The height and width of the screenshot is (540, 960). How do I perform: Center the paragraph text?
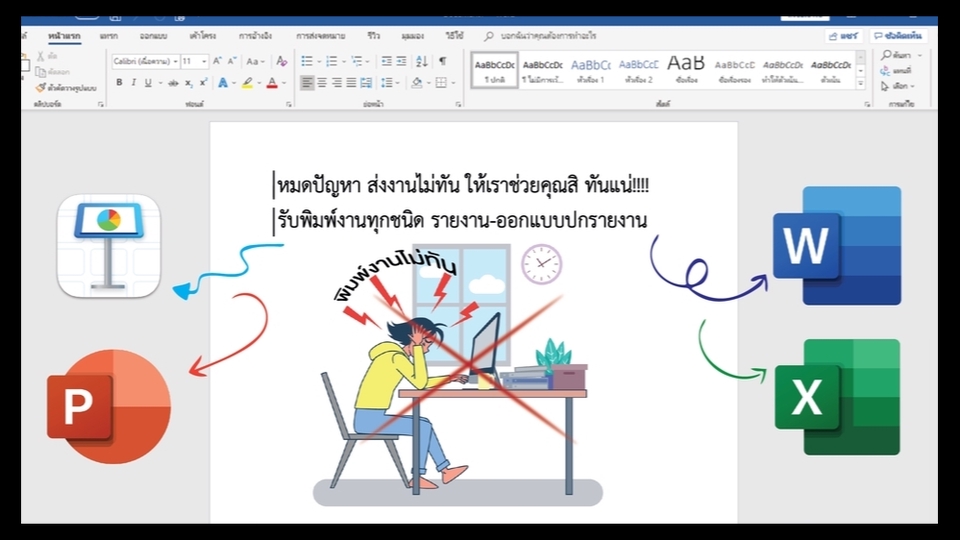[x=322, y=83]
